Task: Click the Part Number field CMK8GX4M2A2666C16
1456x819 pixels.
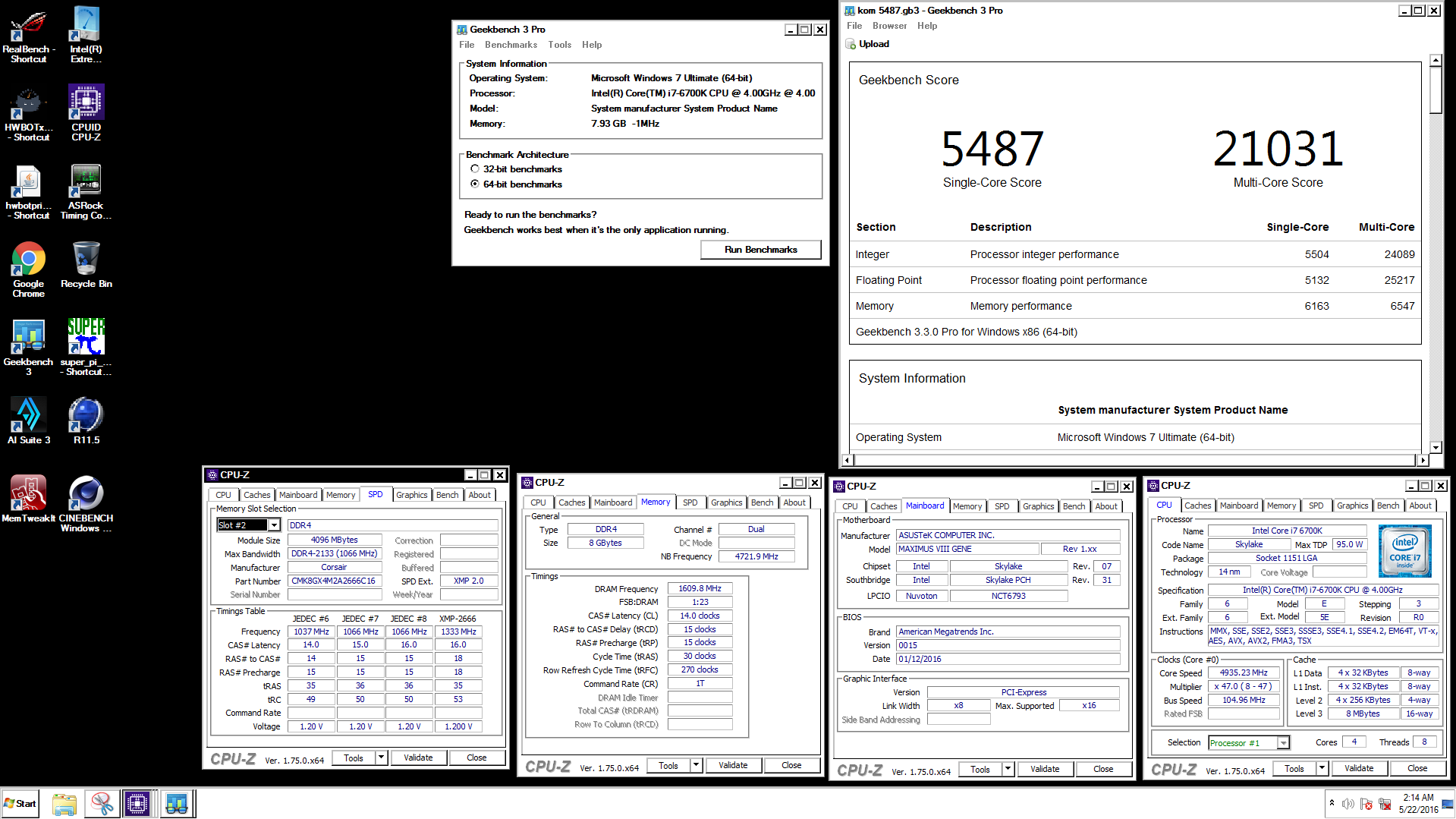Action: pos(334,581)
